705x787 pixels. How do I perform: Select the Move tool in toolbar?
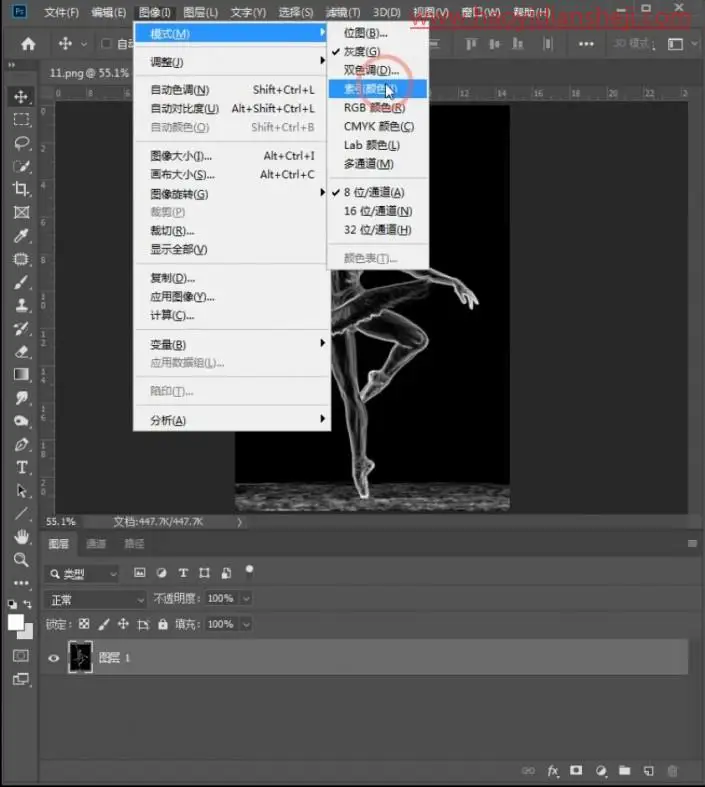coord(21,96)
